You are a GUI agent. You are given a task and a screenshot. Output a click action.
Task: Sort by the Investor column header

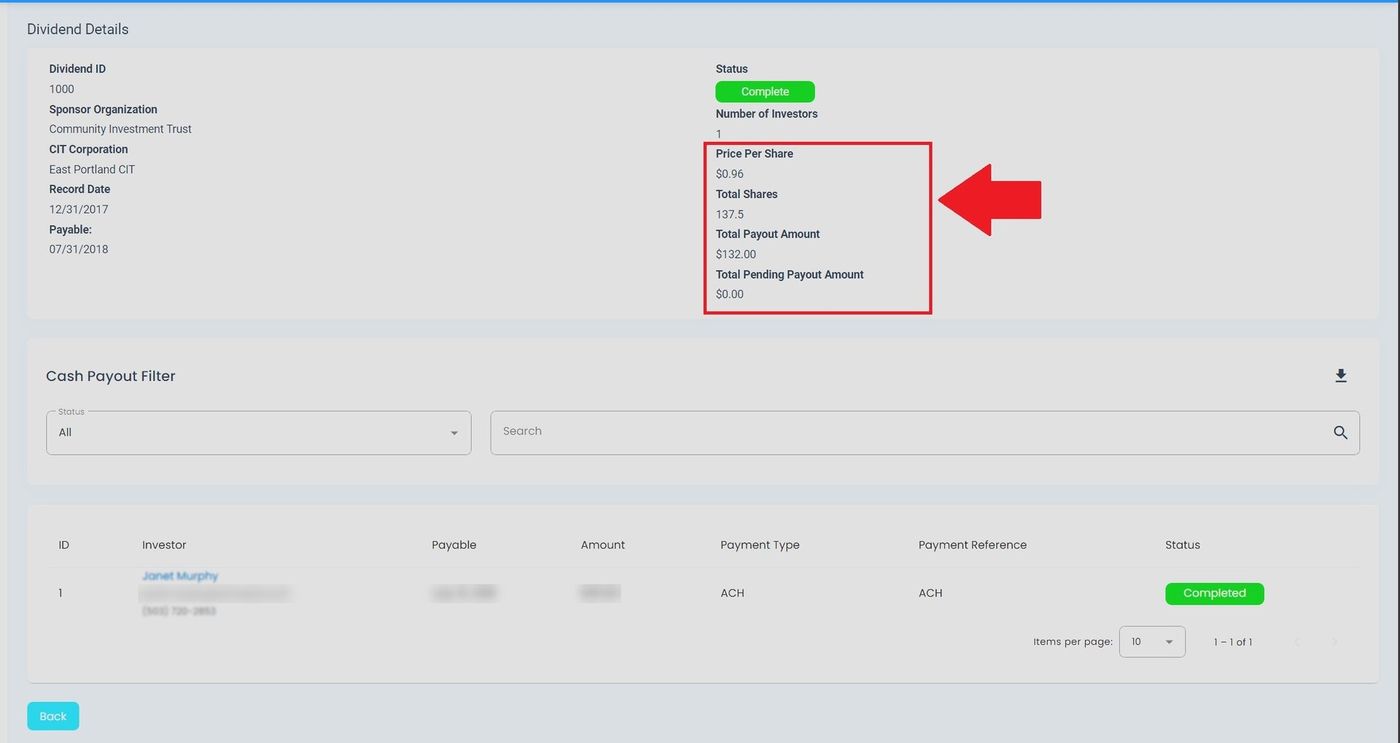click(164, 545)
